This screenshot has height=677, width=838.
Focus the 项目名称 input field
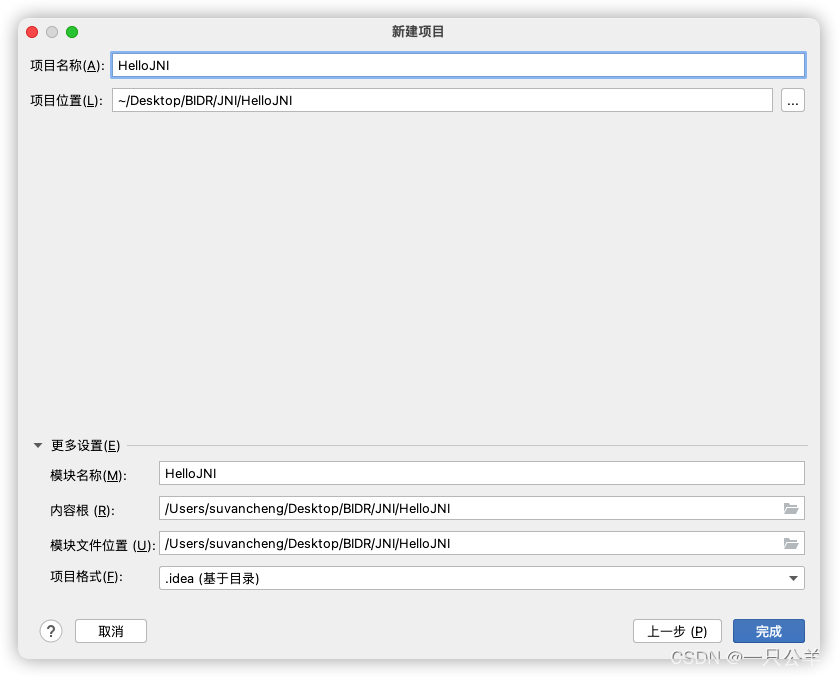pyautogui.click(x=459, y=65)
